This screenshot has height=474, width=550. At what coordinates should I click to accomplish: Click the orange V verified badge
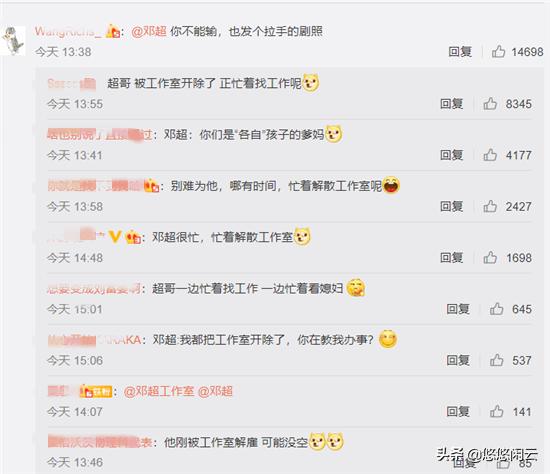point(114,237)
